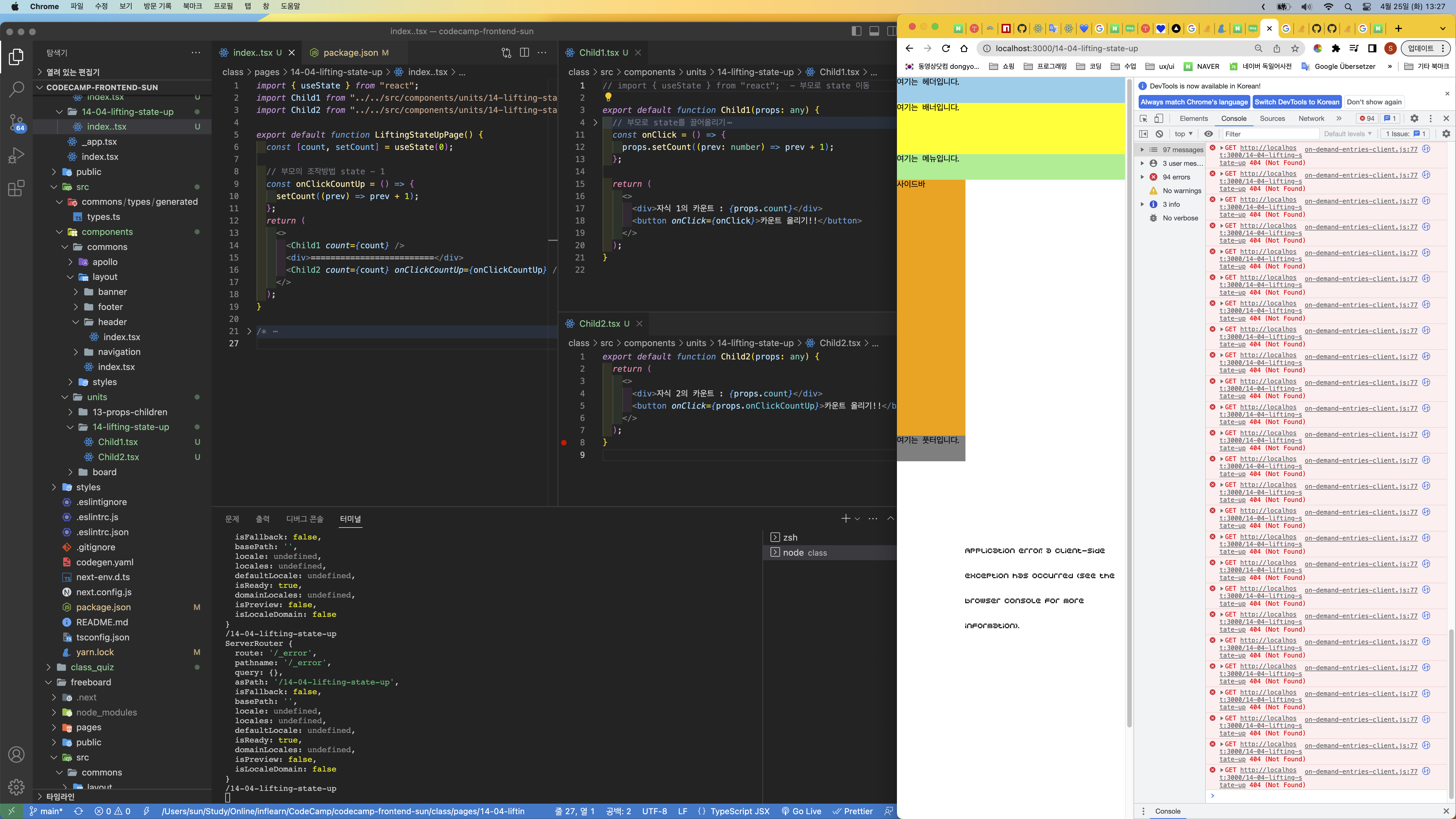1456x819 pixels.
Task: Maximize the terminal panel with the chevron
Action: click(890, 518)
